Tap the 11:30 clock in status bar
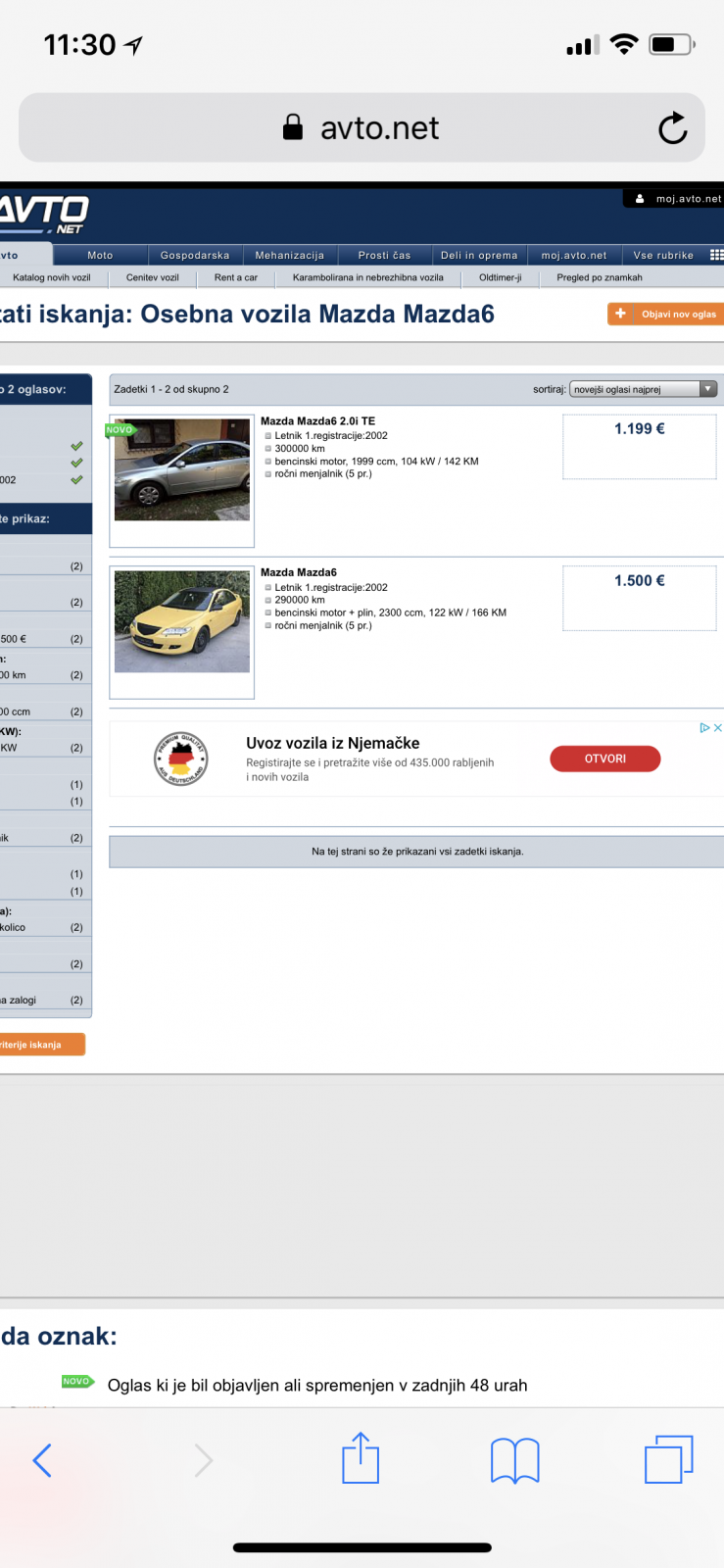This screenshot has height=1568, width=724. (x=79, y=44)
